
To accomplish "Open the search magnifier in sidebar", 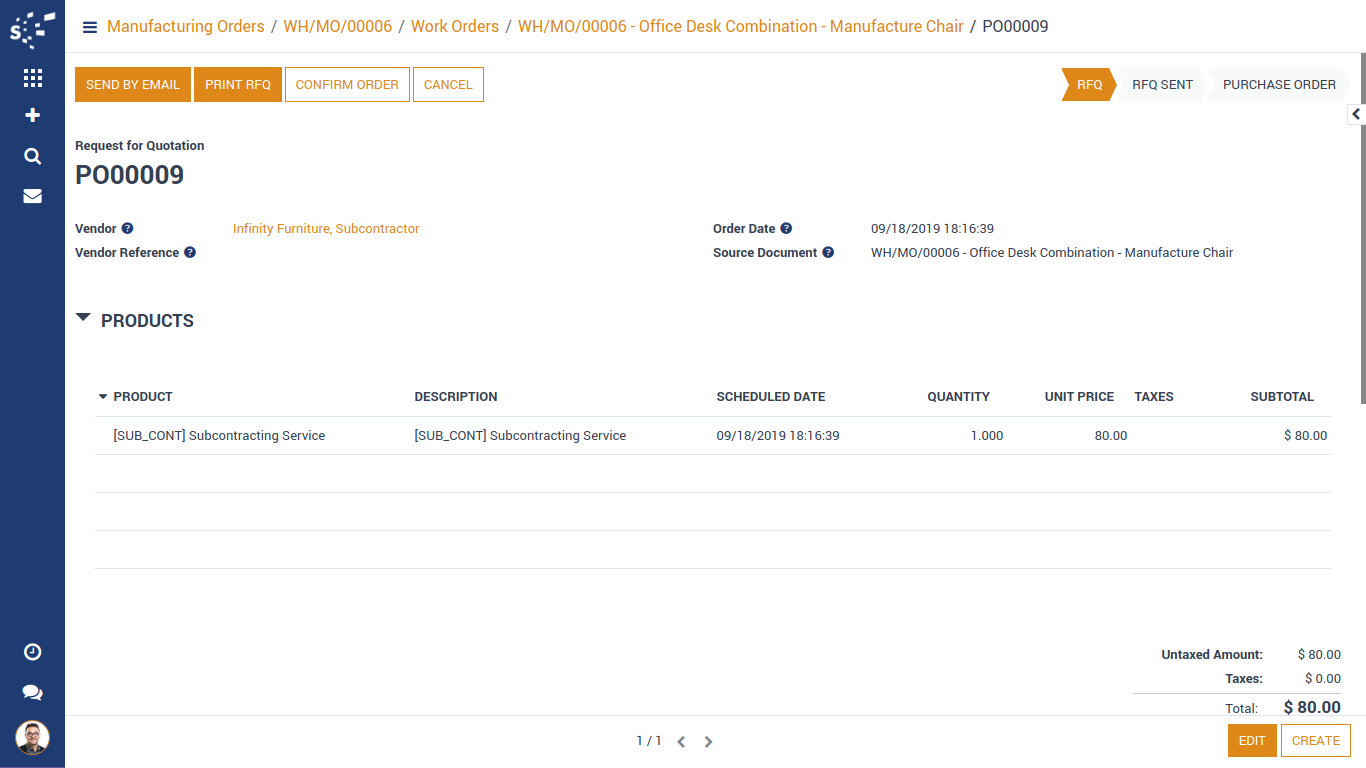I will pos(32,156).
